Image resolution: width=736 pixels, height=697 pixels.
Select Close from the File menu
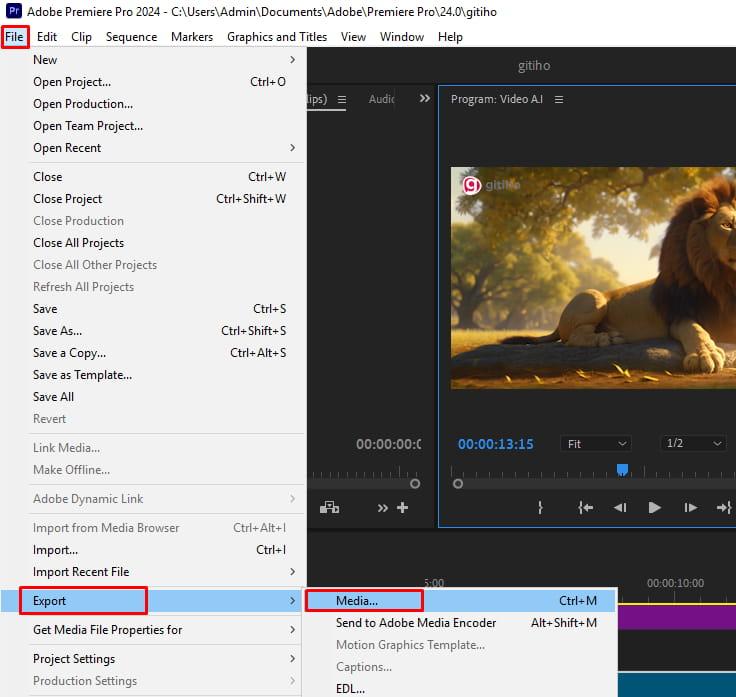pos(153,177)
